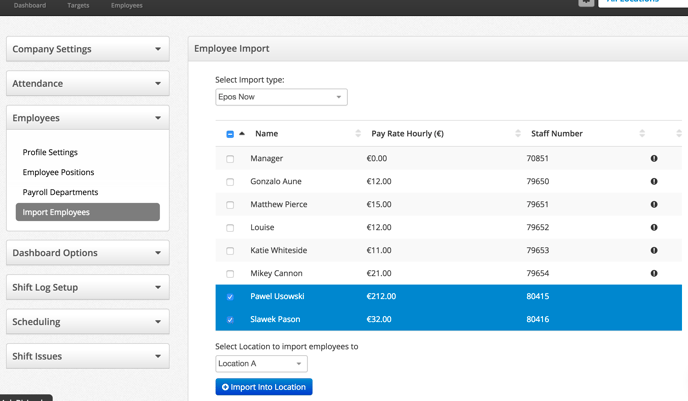This screenshot has height=401, width=688.
Task: Click pay rate €212.00
Action: (x=381, y=296)
